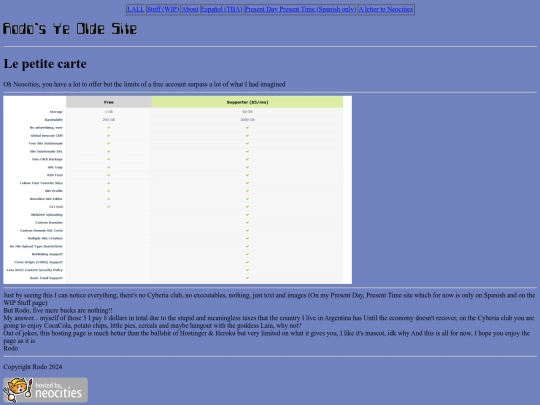Click Supporter checkmark for Multiple Site Creation row
This screenshot has height=405, width=540.
coord(247,238)
